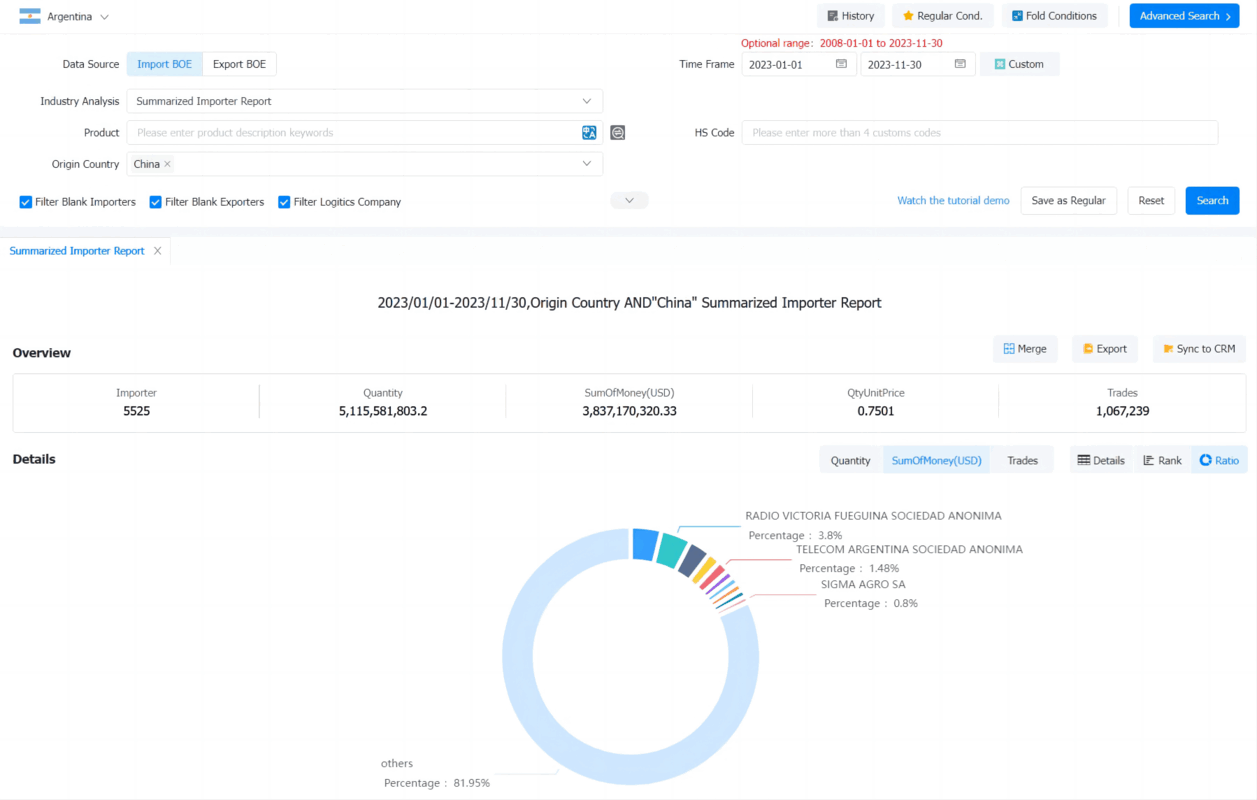Image resolution: width=1257 pixels, height=800 pixels.
Task: Click the Argentina flag icon
Action: point(30,17)
